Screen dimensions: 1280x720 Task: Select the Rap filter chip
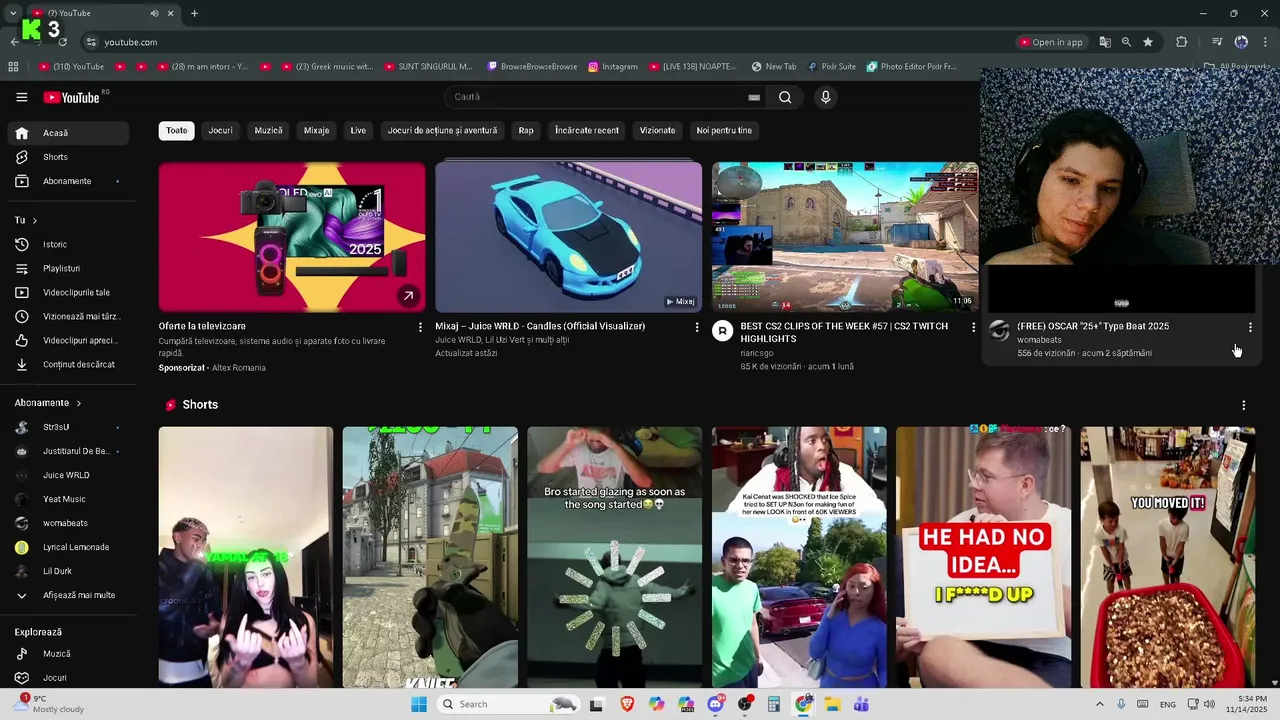526,130
